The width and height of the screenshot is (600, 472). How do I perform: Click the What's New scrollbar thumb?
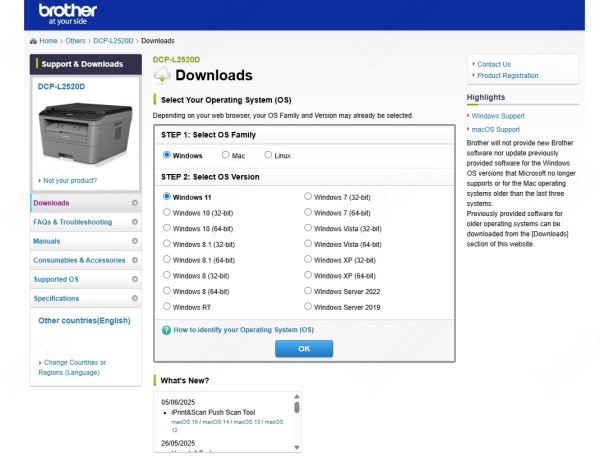click(x=297, y=407)
